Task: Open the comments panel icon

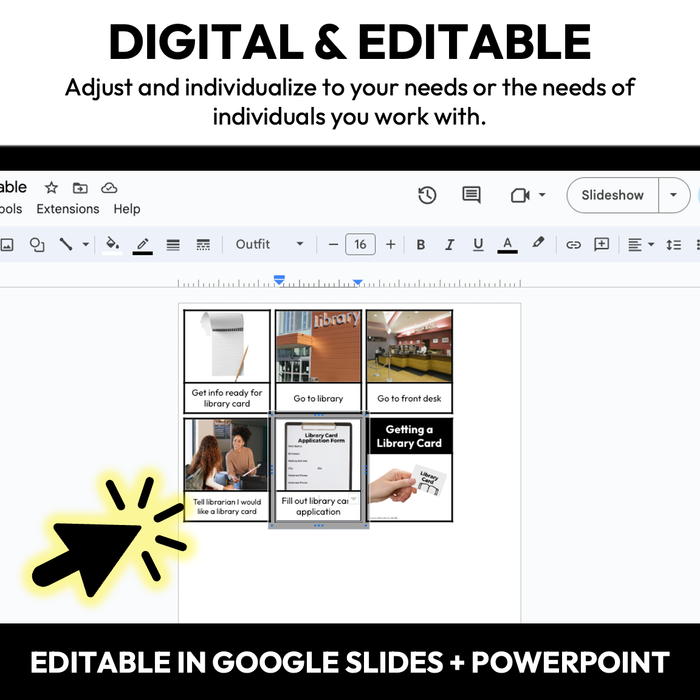Action: click(x=471, y=195)
